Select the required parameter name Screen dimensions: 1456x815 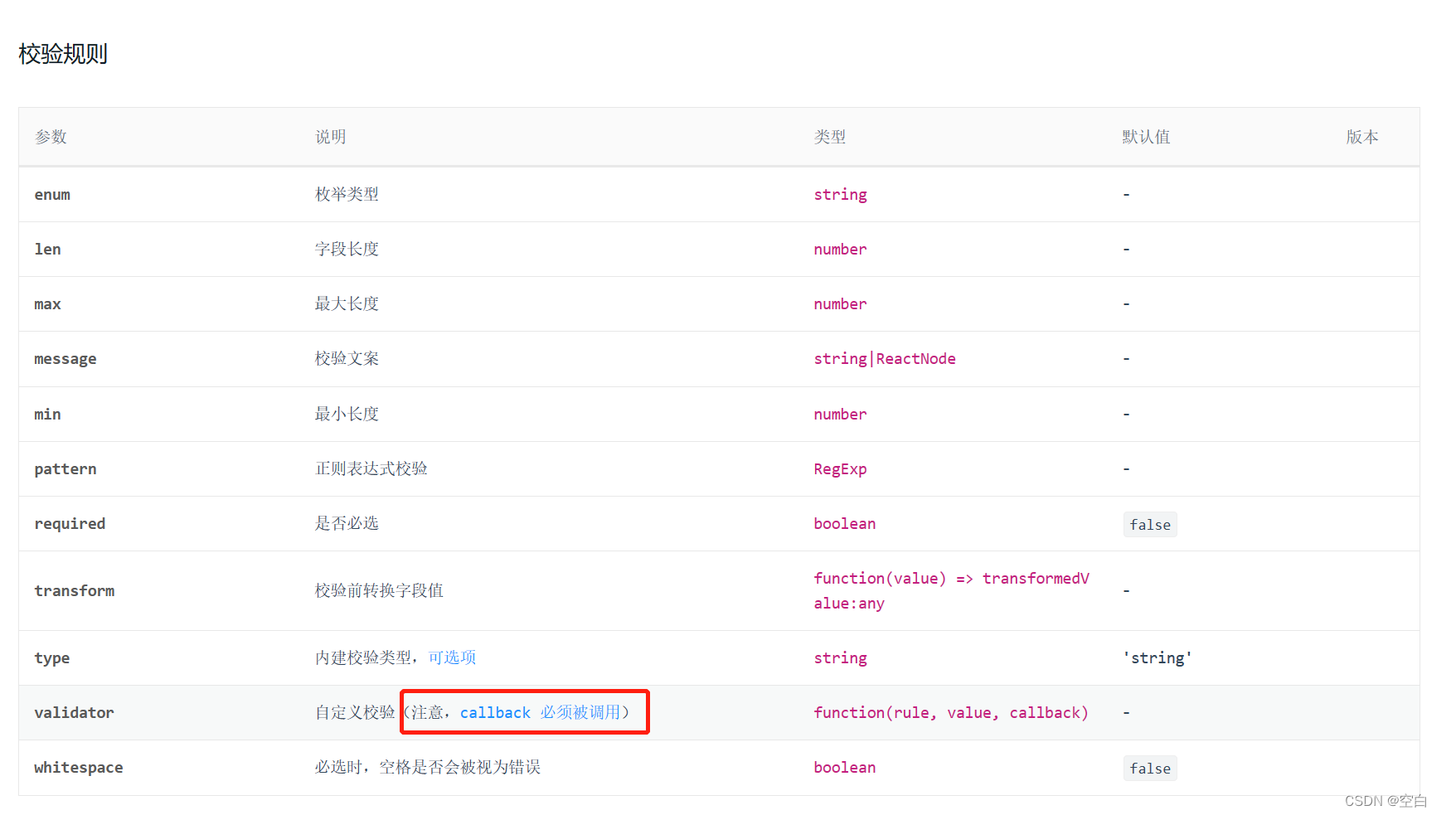click(70, 524)
